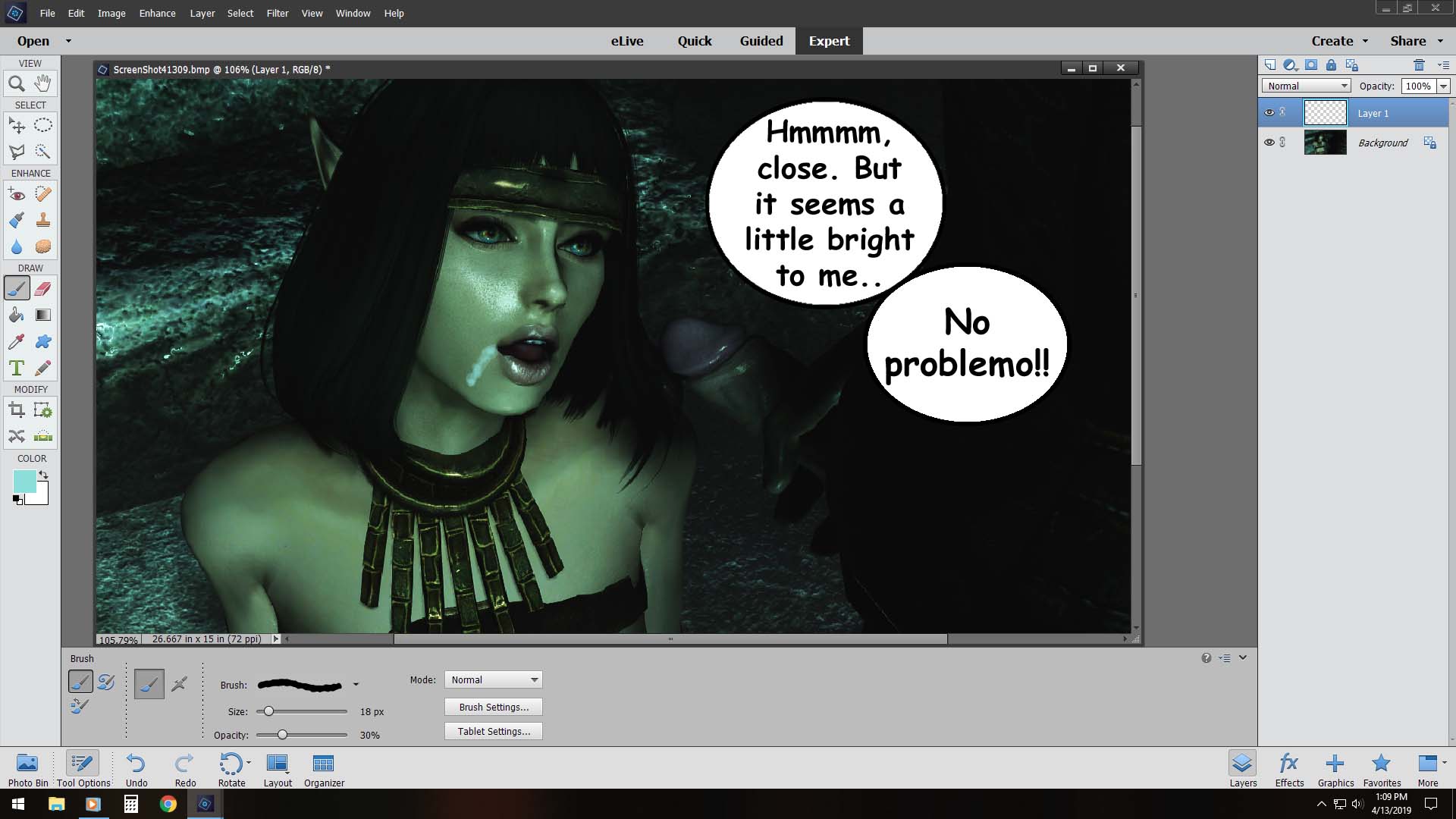Select the Move tool

[17, 125]
